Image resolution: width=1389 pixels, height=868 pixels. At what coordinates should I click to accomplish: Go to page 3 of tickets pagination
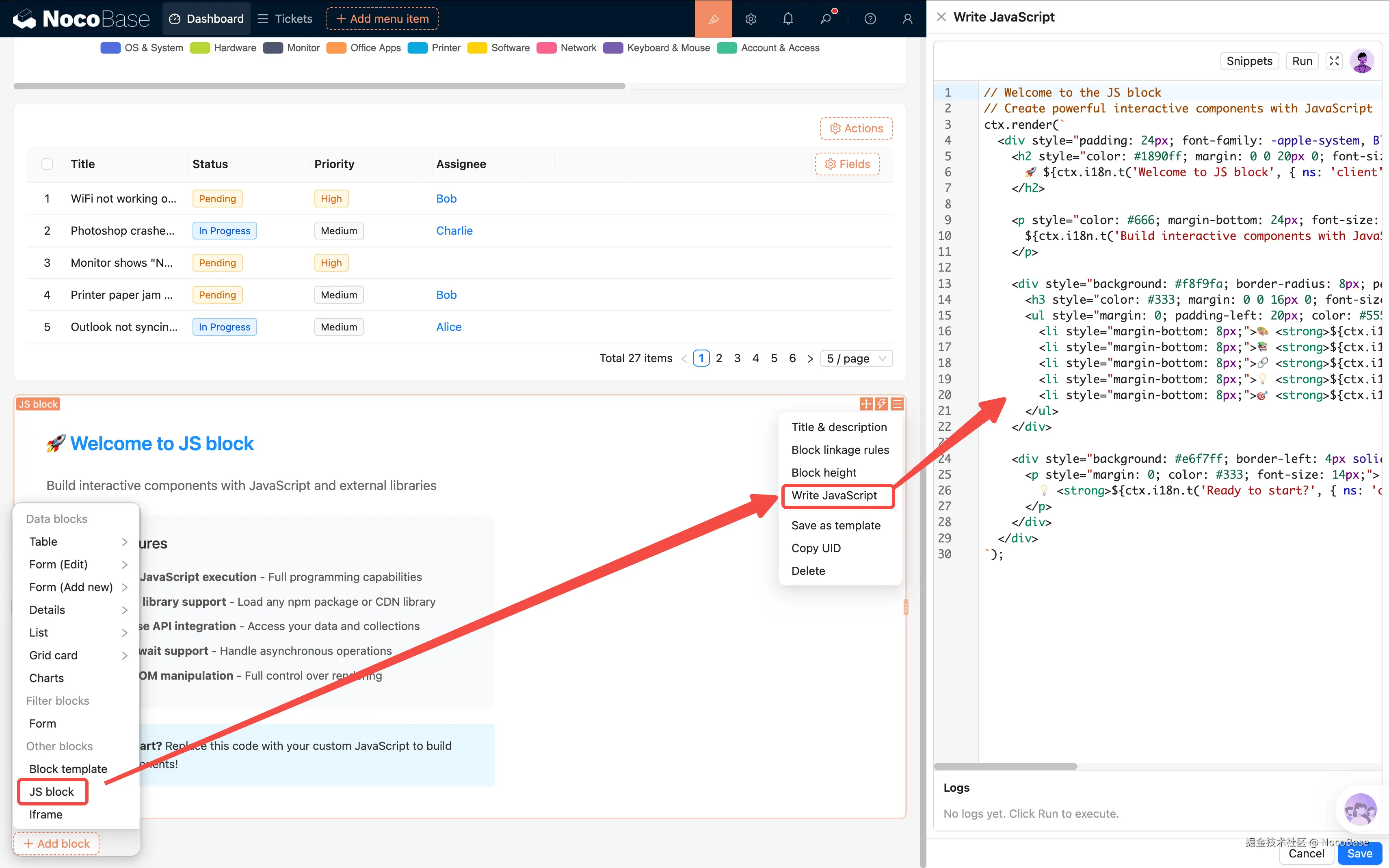click(737, 358)
